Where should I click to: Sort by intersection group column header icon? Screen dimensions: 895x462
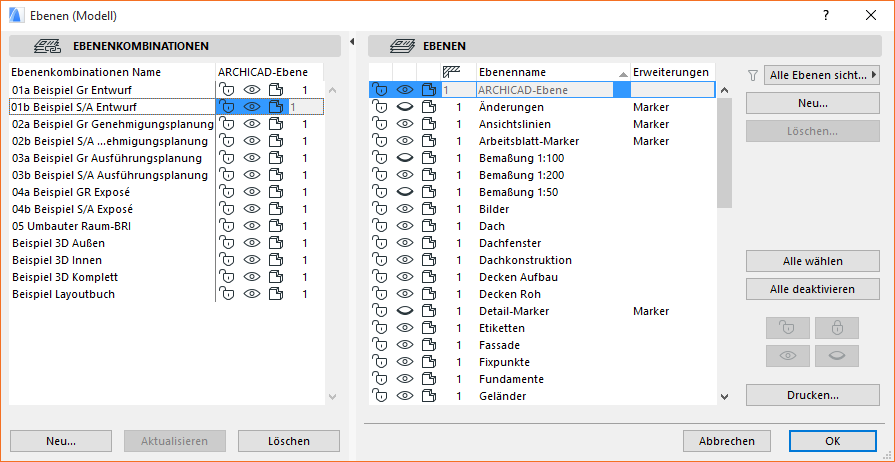450,72
